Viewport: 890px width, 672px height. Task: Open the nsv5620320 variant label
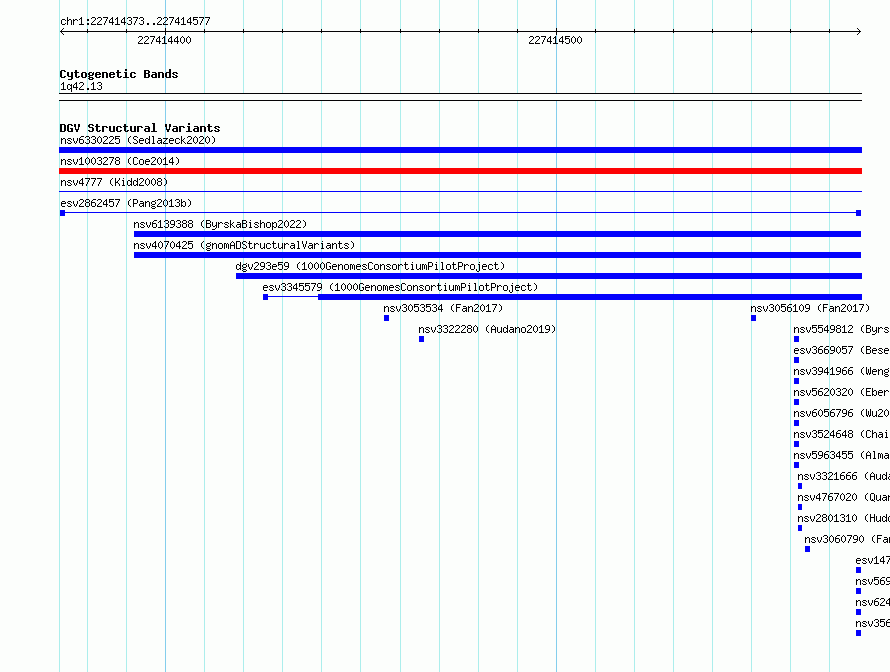click(x=841, y=392)
